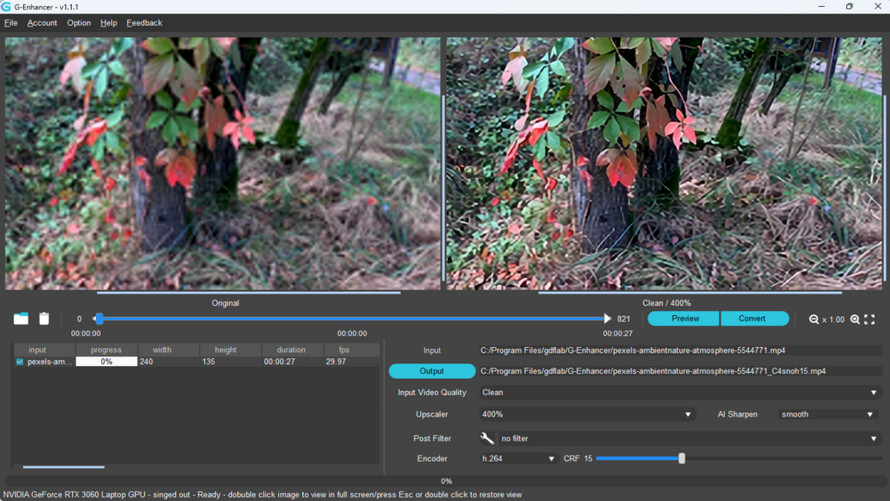
Task: Open the Input Video Quality dropdown
Action: click(x=679, y=392)
